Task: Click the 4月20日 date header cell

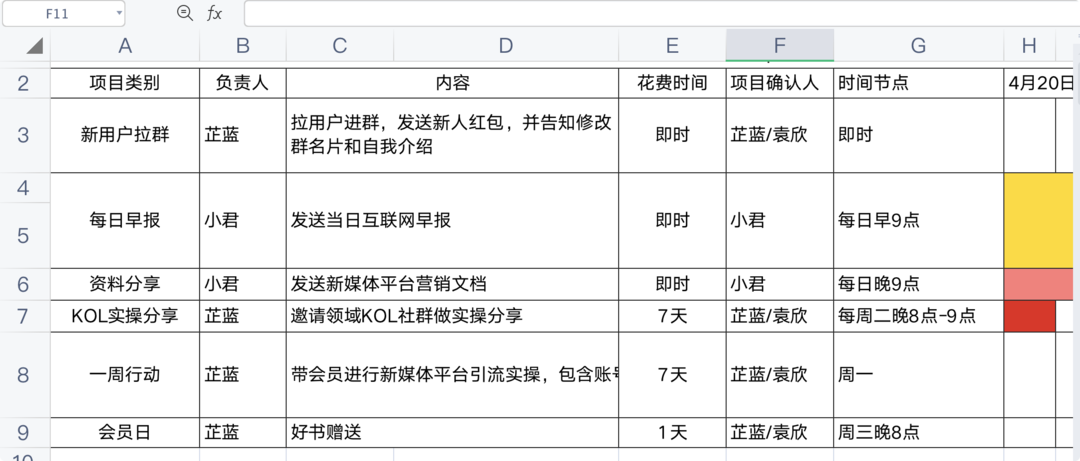Action: (x=1040, y=83)
